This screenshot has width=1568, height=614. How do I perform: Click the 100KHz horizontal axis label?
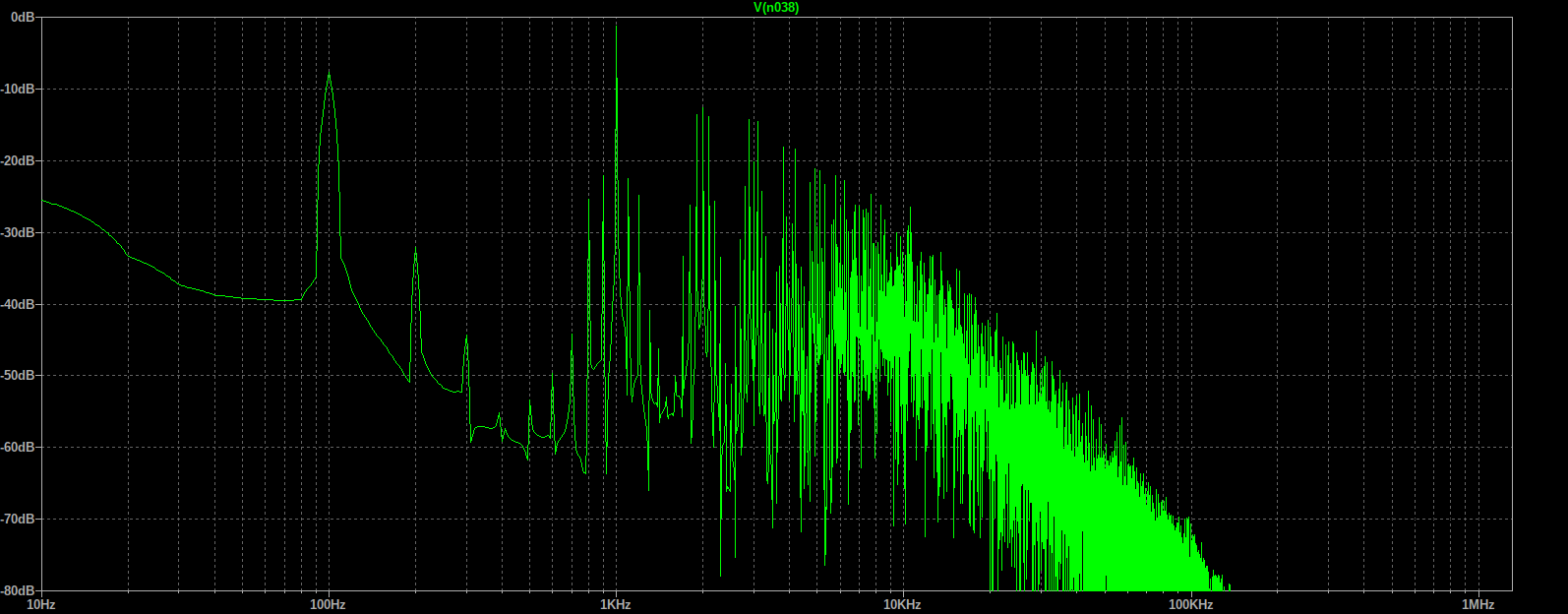1190,604
